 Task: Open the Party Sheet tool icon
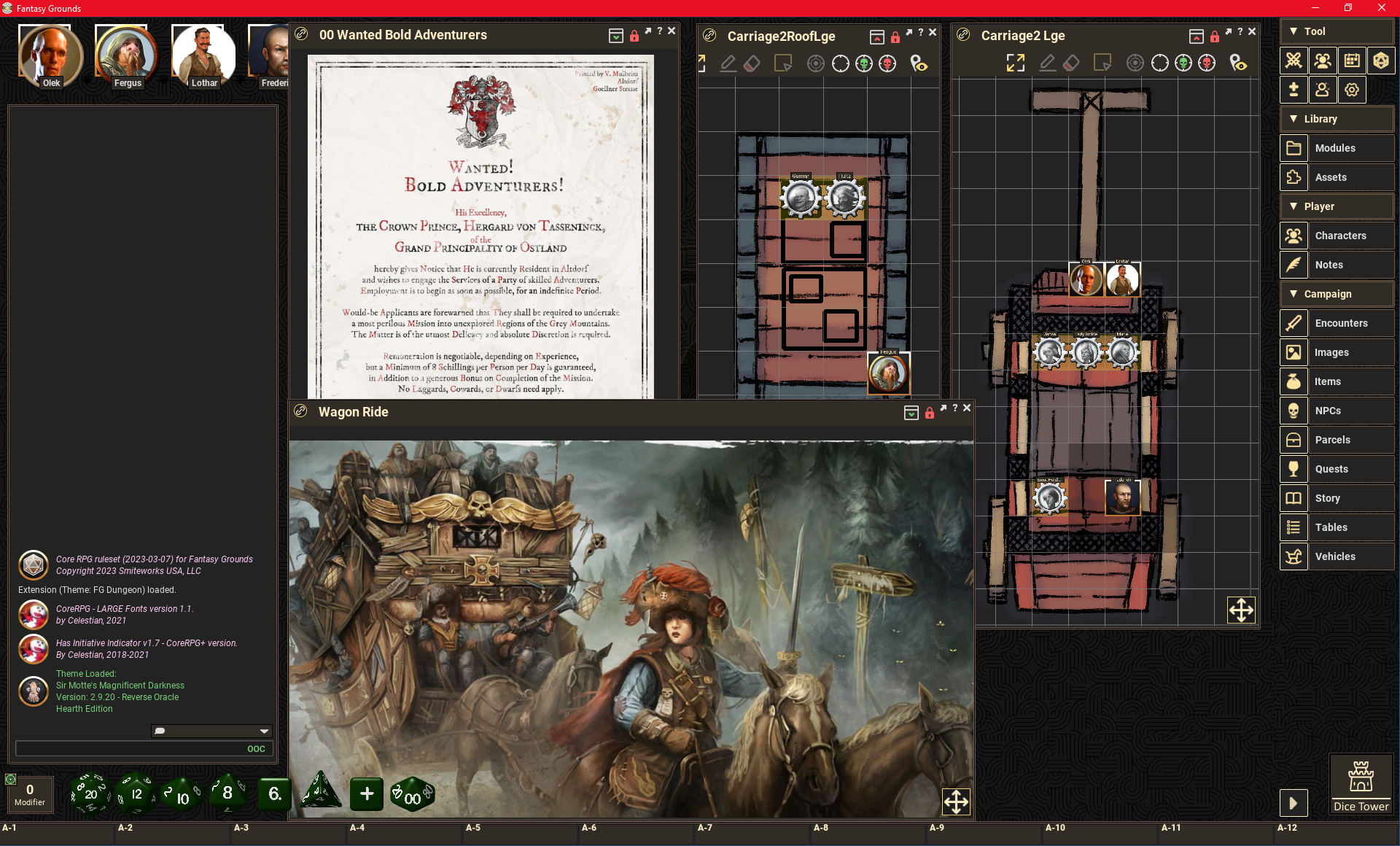1323,61
